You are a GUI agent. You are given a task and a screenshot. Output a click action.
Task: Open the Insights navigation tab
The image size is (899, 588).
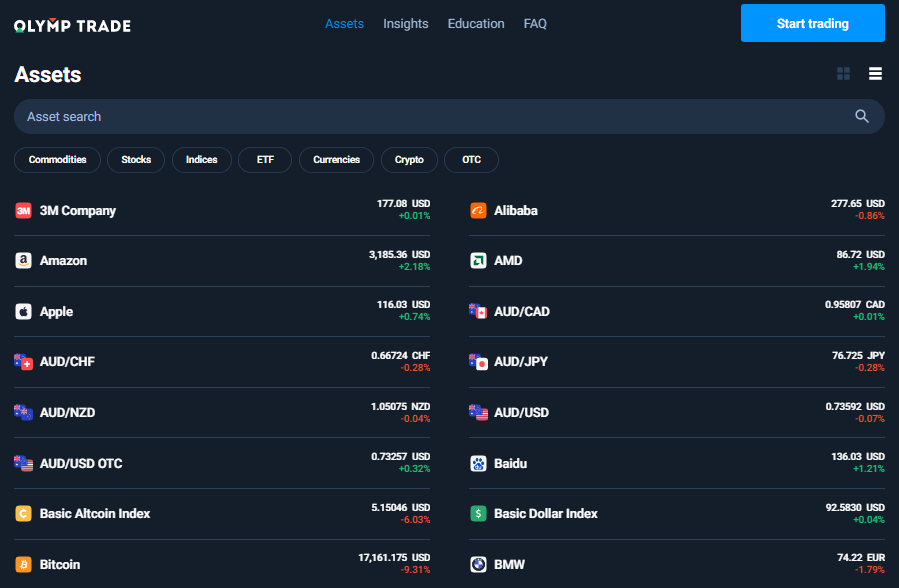coord(406,23)
